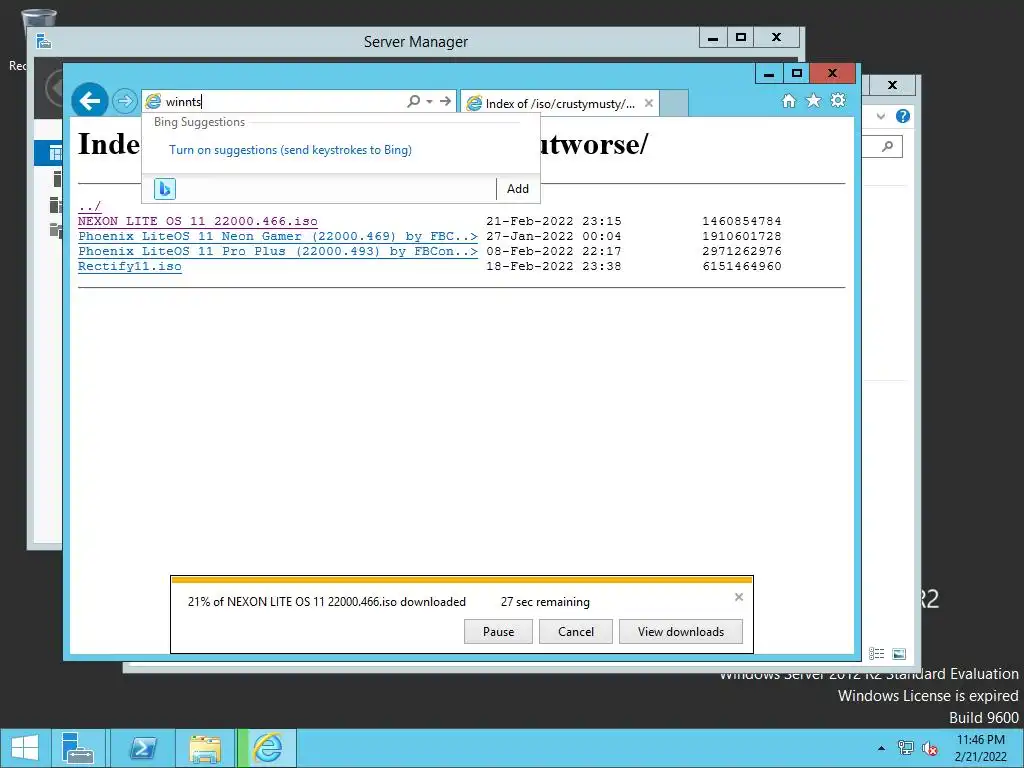Image resolution: width=1024 pixels, height=768 pixels.
Task: Turn on Bing suggestions link
Action: (x=290, y=150)
